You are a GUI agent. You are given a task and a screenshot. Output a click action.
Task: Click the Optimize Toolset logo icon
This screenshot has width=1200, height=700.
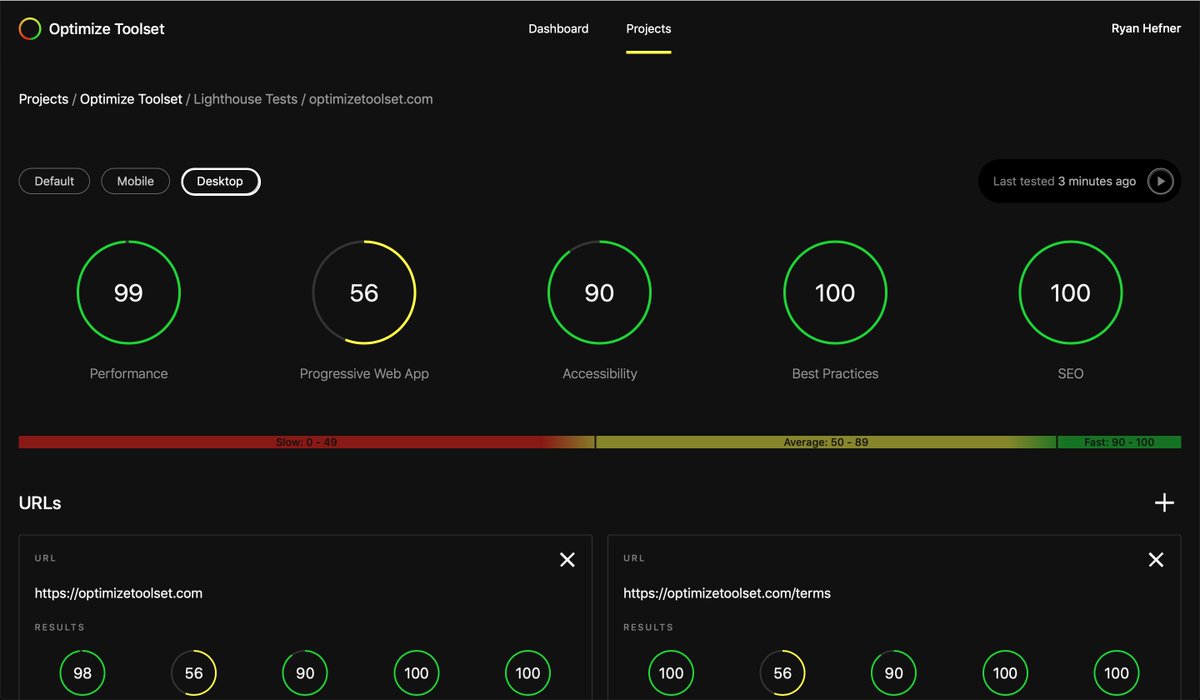point(29,28)
